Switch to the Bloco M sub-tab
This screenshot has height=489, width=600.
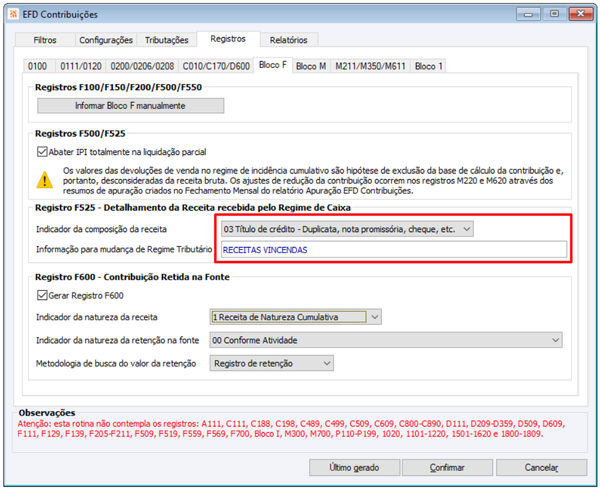pos(311,66)
